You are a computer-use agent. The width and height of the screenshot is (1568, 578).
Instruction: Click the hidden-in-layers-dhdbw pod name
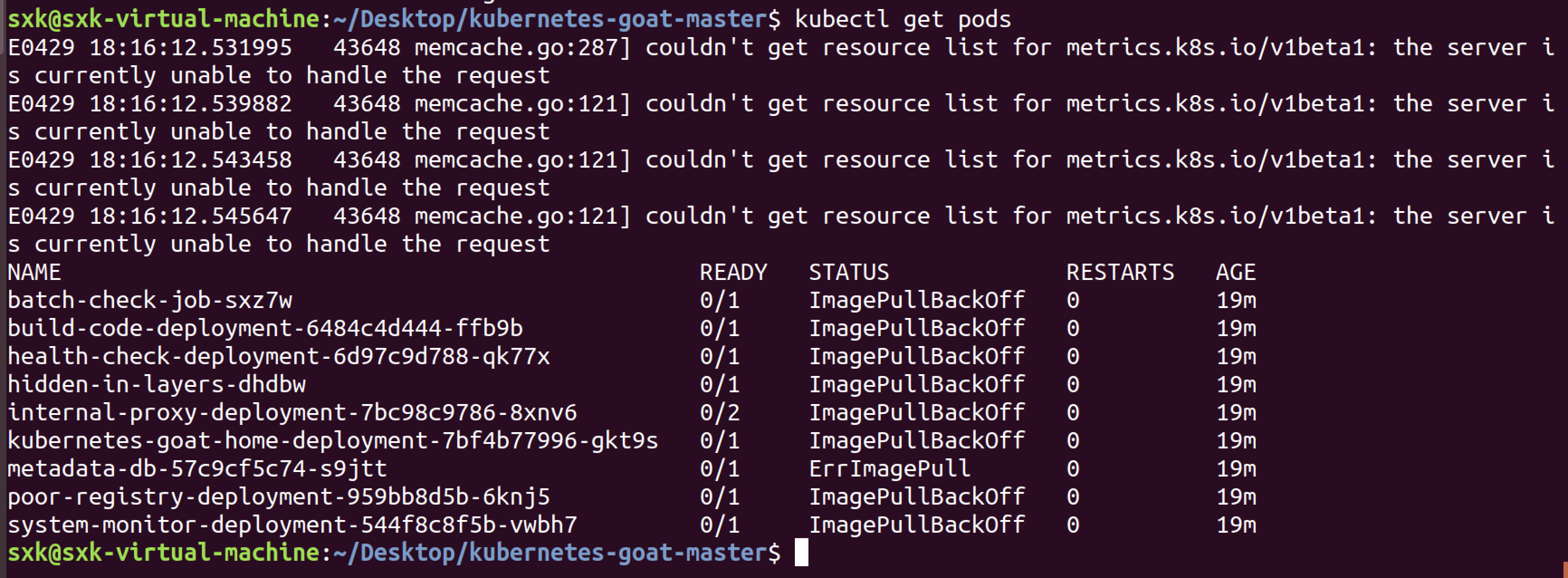157,384
